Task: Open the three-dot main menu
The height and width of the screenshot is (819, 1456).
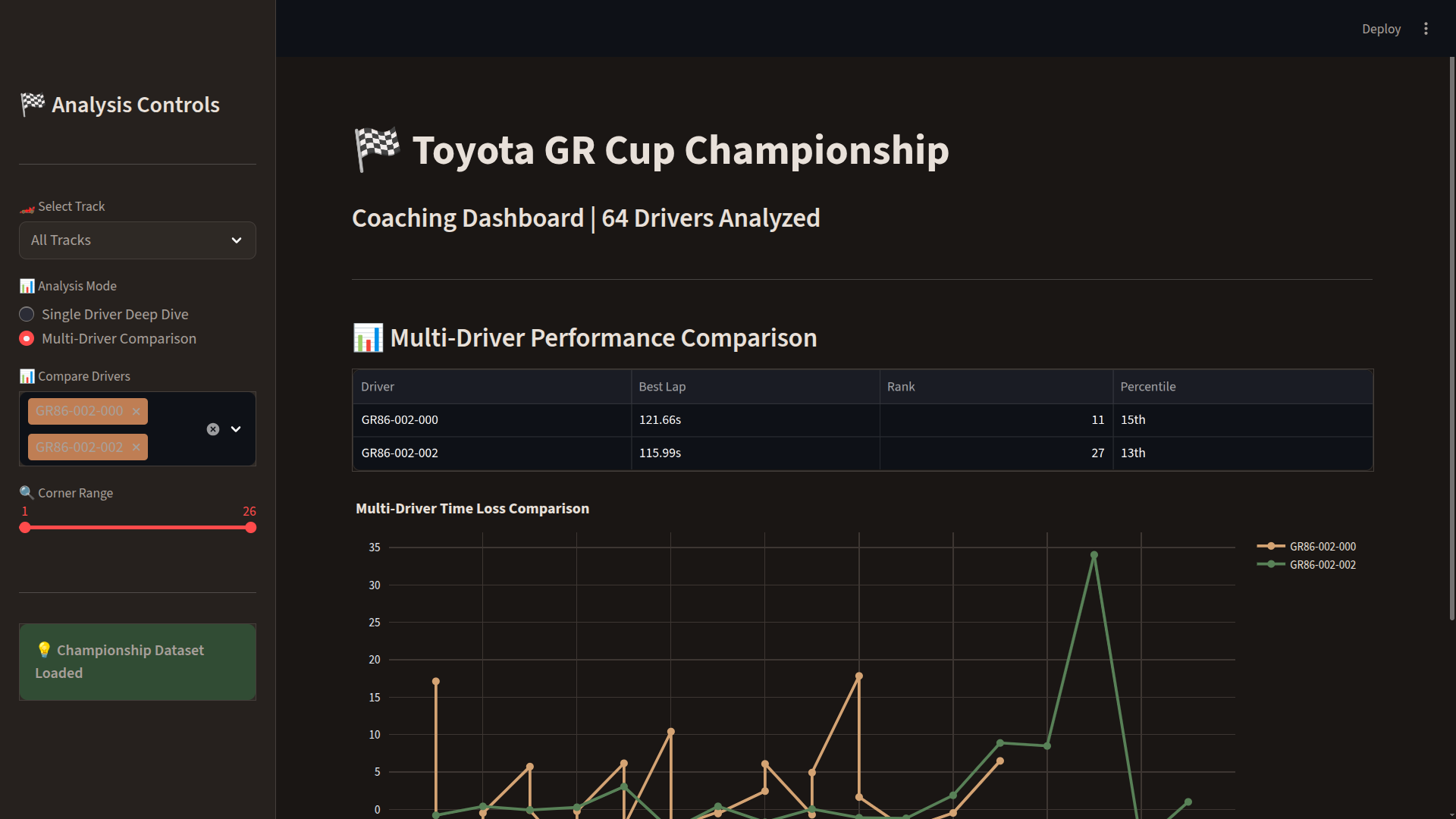Action: point(1426,29)
